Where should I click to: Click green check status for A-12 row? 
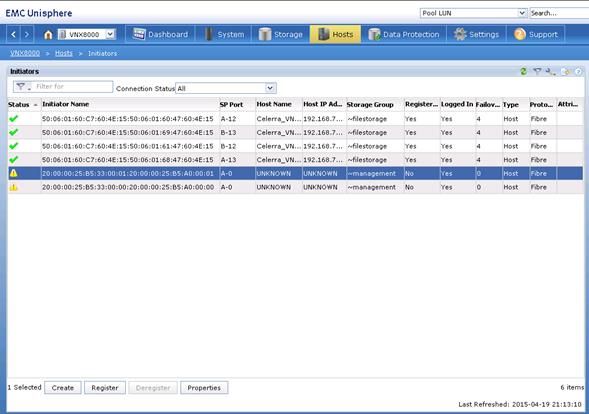tap(14, 119)
